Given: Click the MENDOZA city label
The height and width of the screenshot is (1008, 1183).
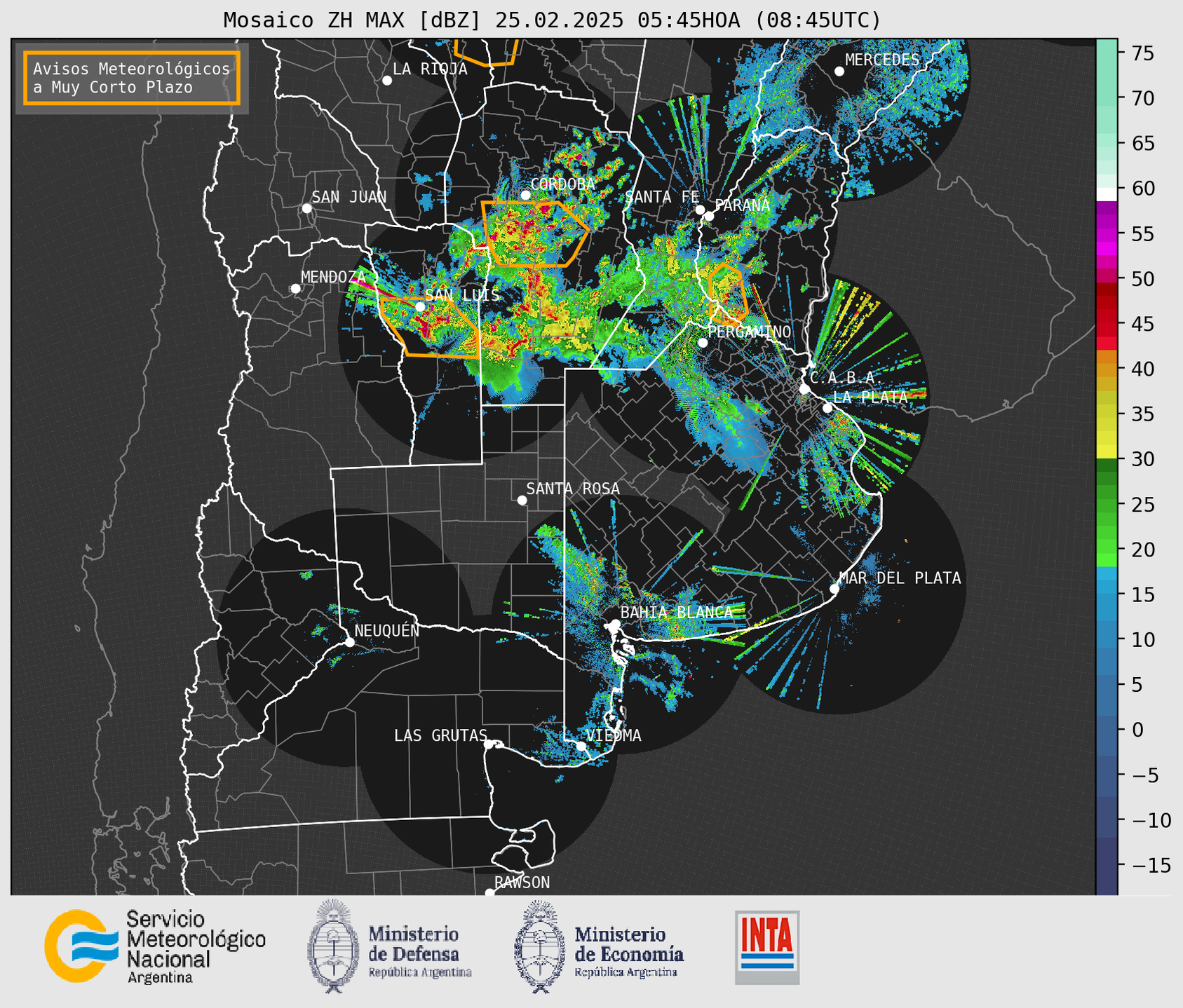Looking at the screenshot, I should tap(333, 277).
